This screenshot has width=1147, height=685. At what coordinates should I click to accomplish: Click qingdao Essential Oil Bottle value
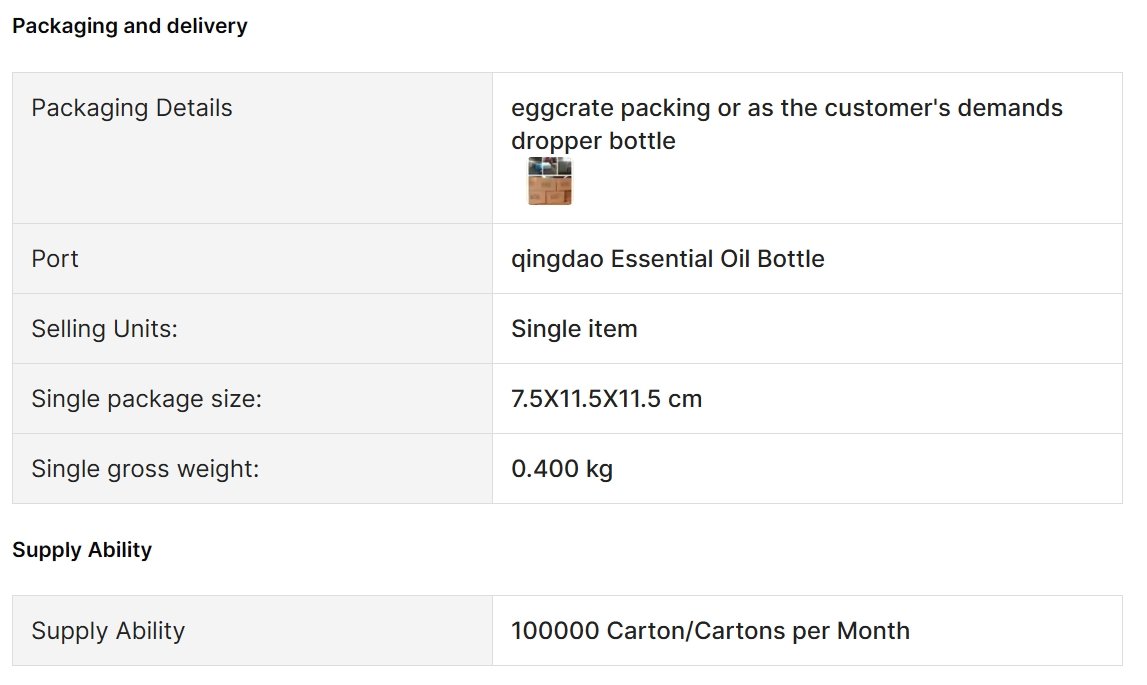click(x=668, y=259)
